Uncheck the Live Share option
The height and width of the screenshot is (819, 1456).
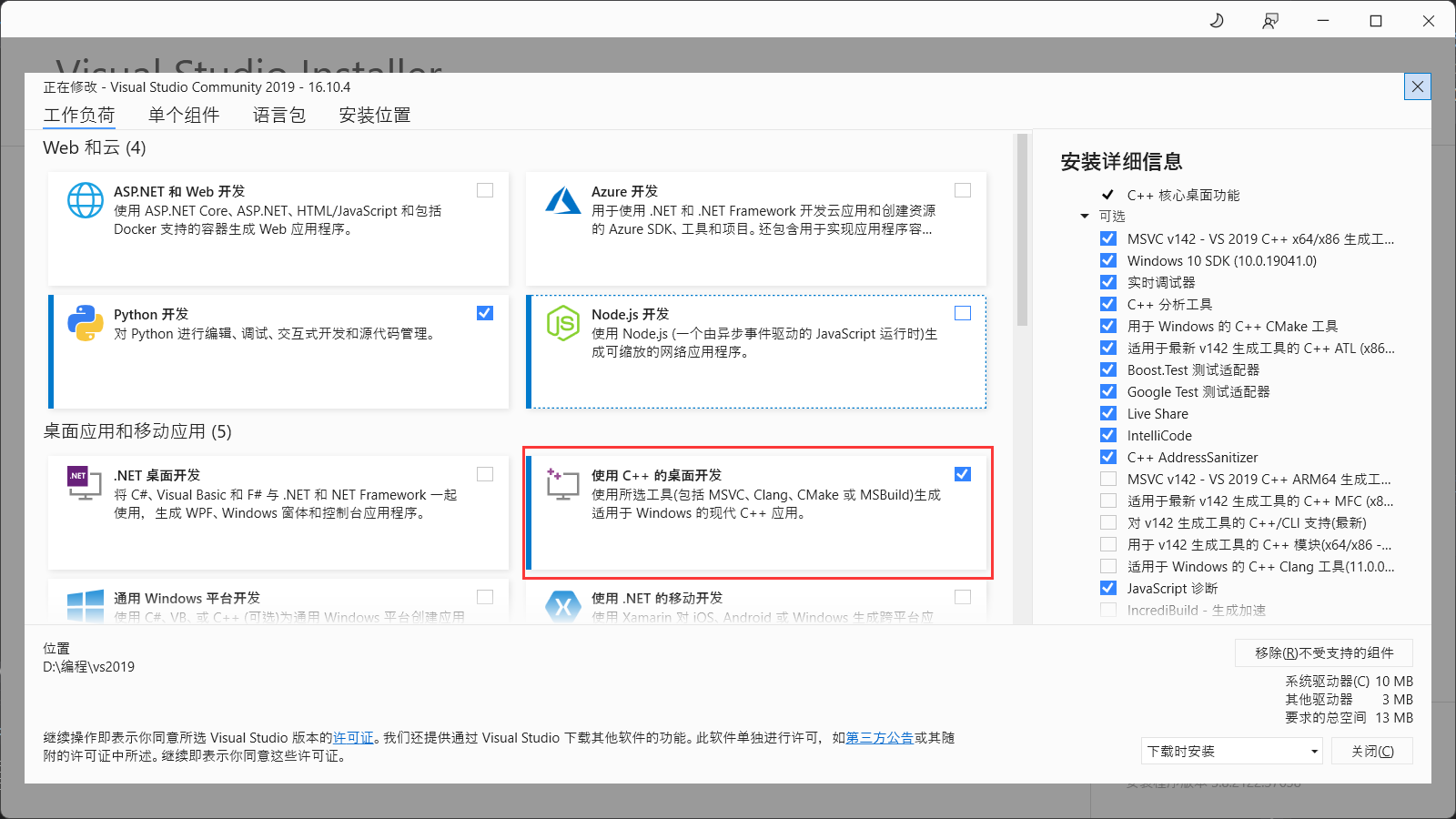(x=1108, y=413)
